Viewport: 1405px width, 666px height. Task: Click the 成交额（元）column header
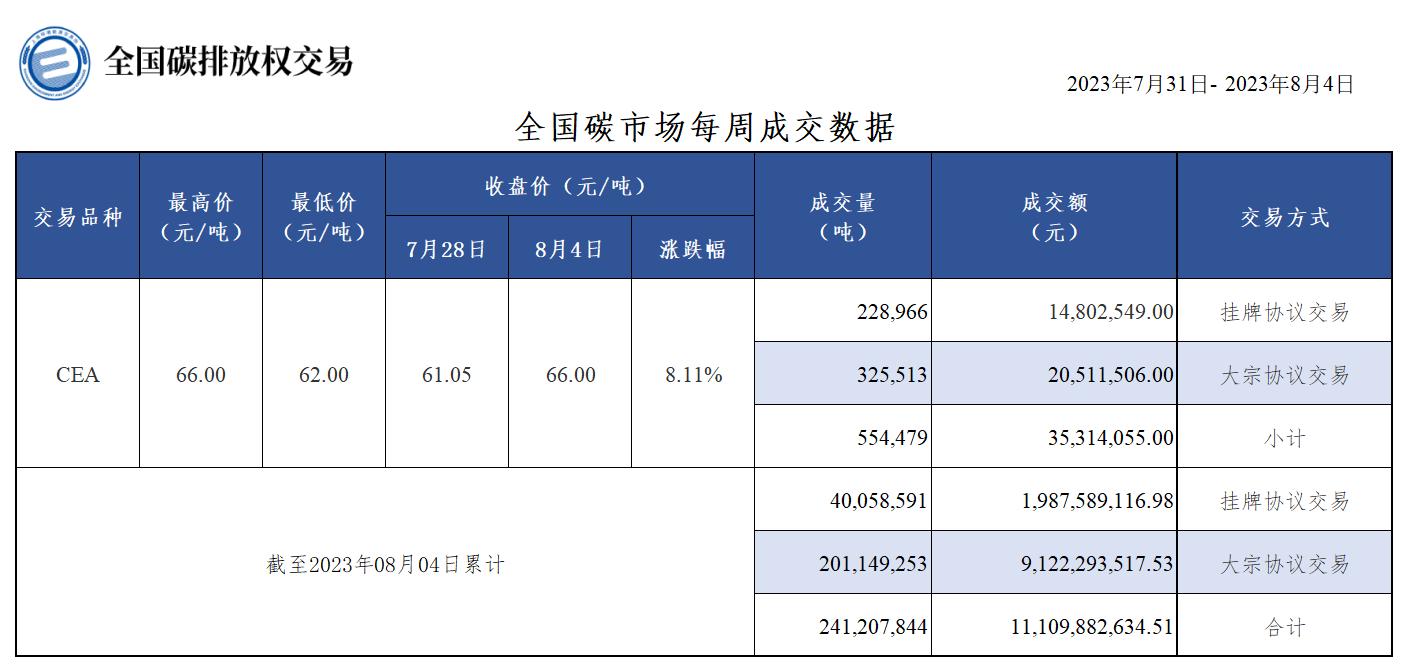click(x=1054, y=216)
